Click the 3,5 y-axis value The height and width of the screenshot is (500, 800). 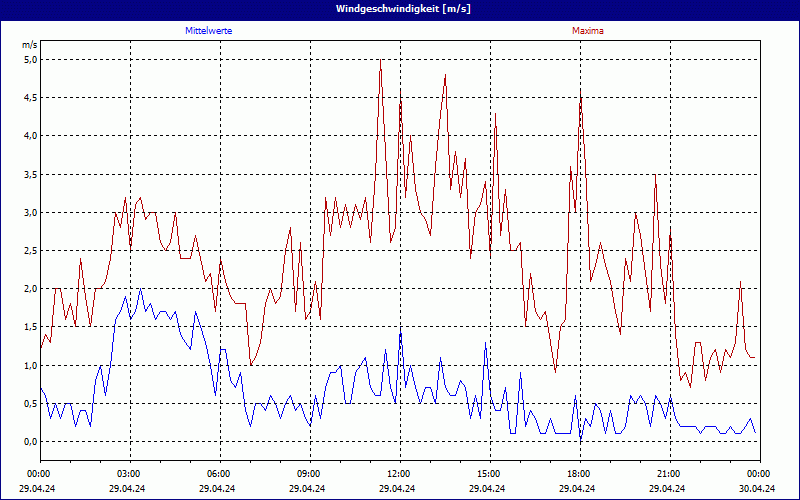coord(30,174)
